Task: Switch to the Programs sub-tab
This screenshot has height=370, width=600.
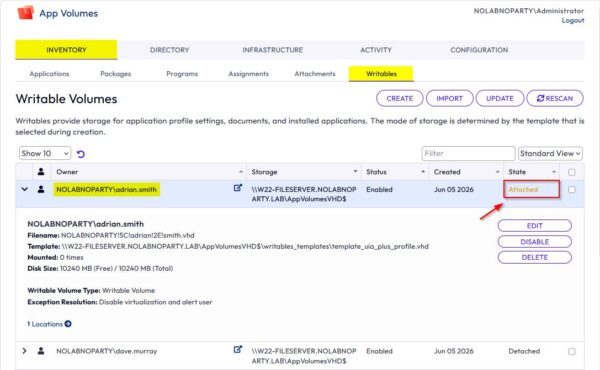Action: 182,73
